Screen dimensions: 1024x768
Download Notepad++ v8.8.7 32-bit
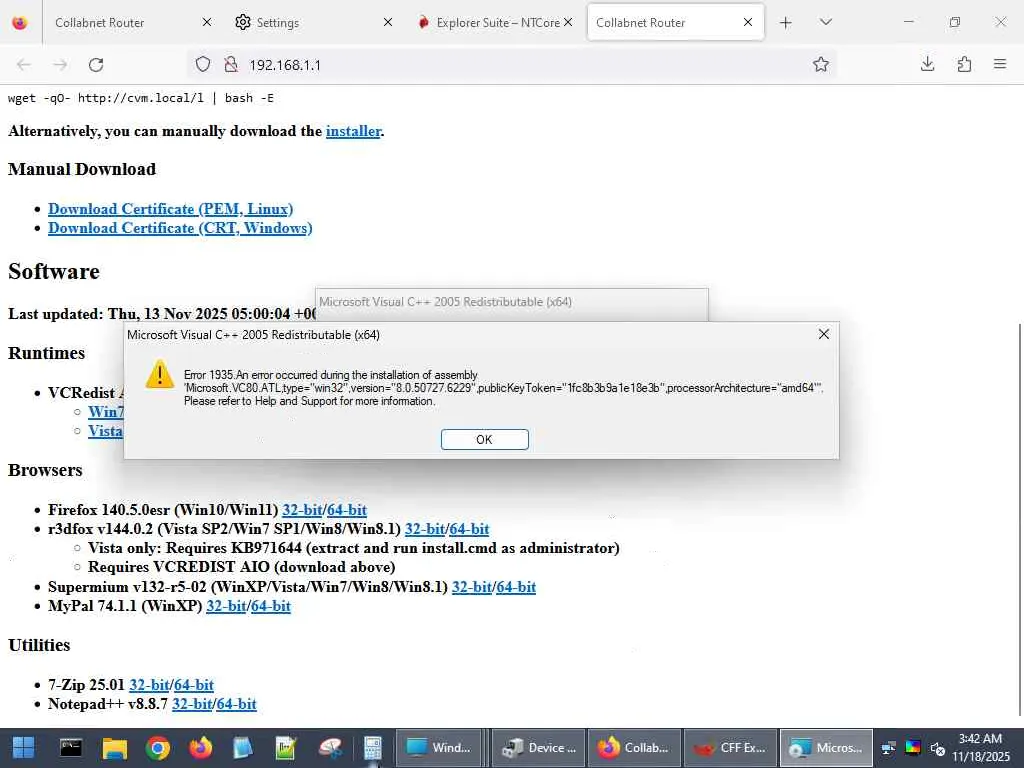(191, 704)
